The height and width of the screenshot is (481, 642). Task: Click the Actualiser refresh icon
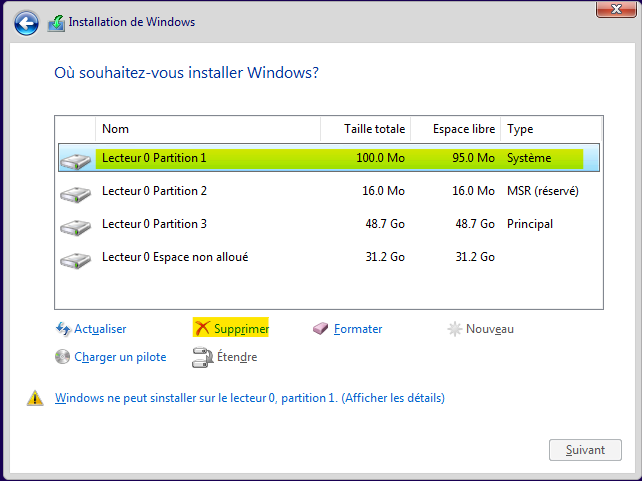[63, 329]
